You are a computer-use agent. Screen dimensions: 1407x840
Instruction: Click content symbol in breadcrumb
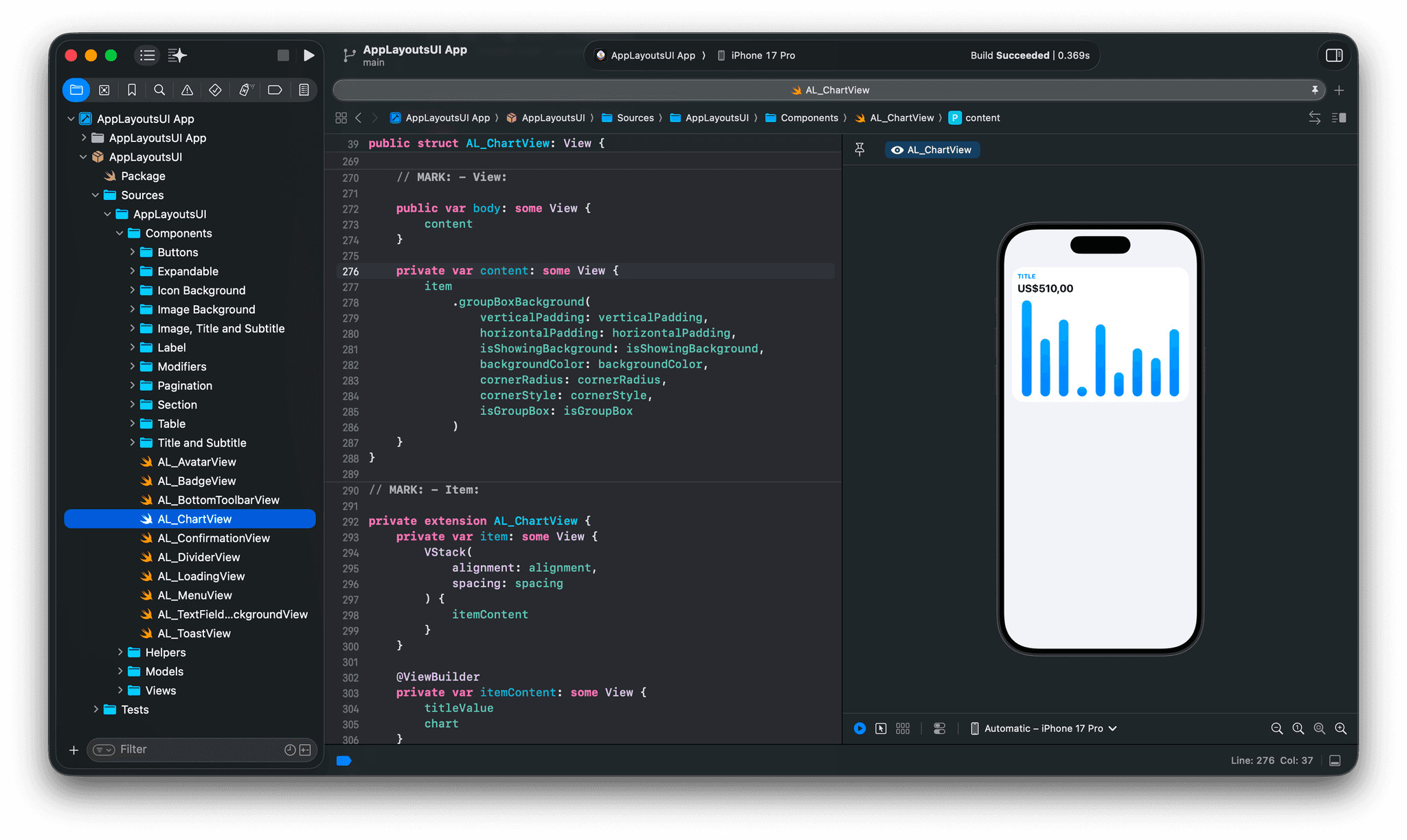coord(974,118)
